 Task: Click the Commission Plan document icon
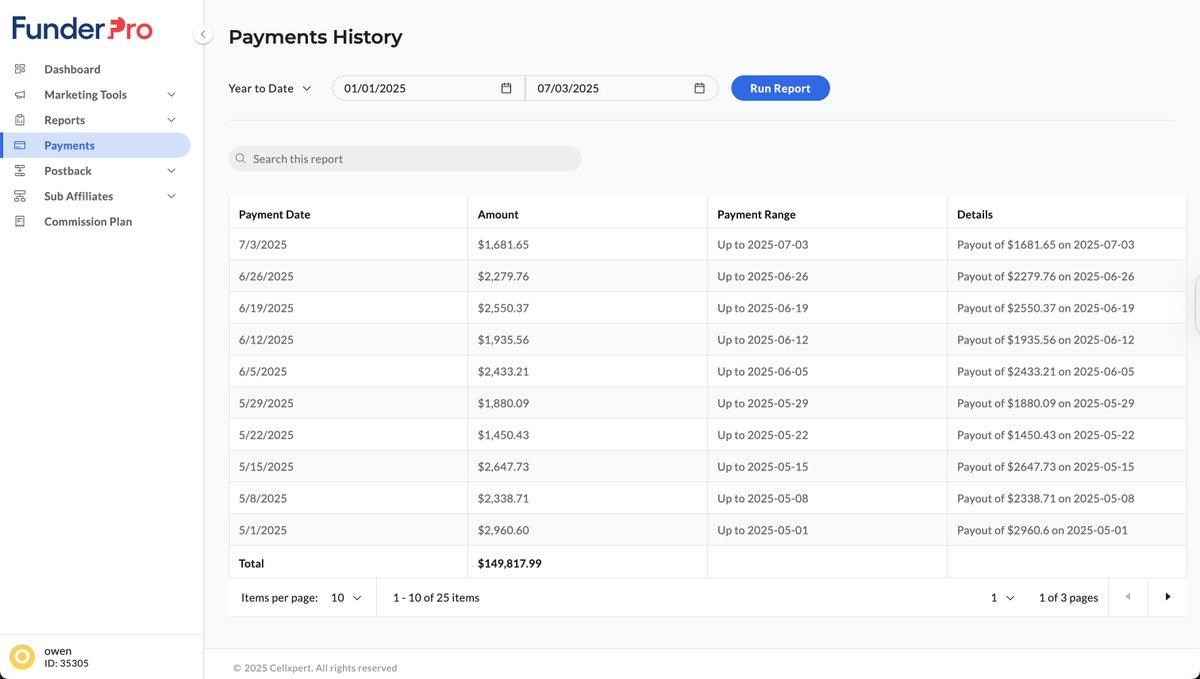(x=20, y=222)
